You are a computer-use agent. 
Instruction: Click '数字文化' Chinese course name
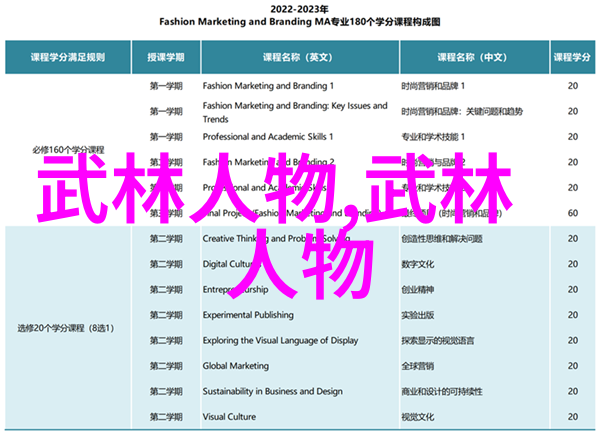[417, 264]
